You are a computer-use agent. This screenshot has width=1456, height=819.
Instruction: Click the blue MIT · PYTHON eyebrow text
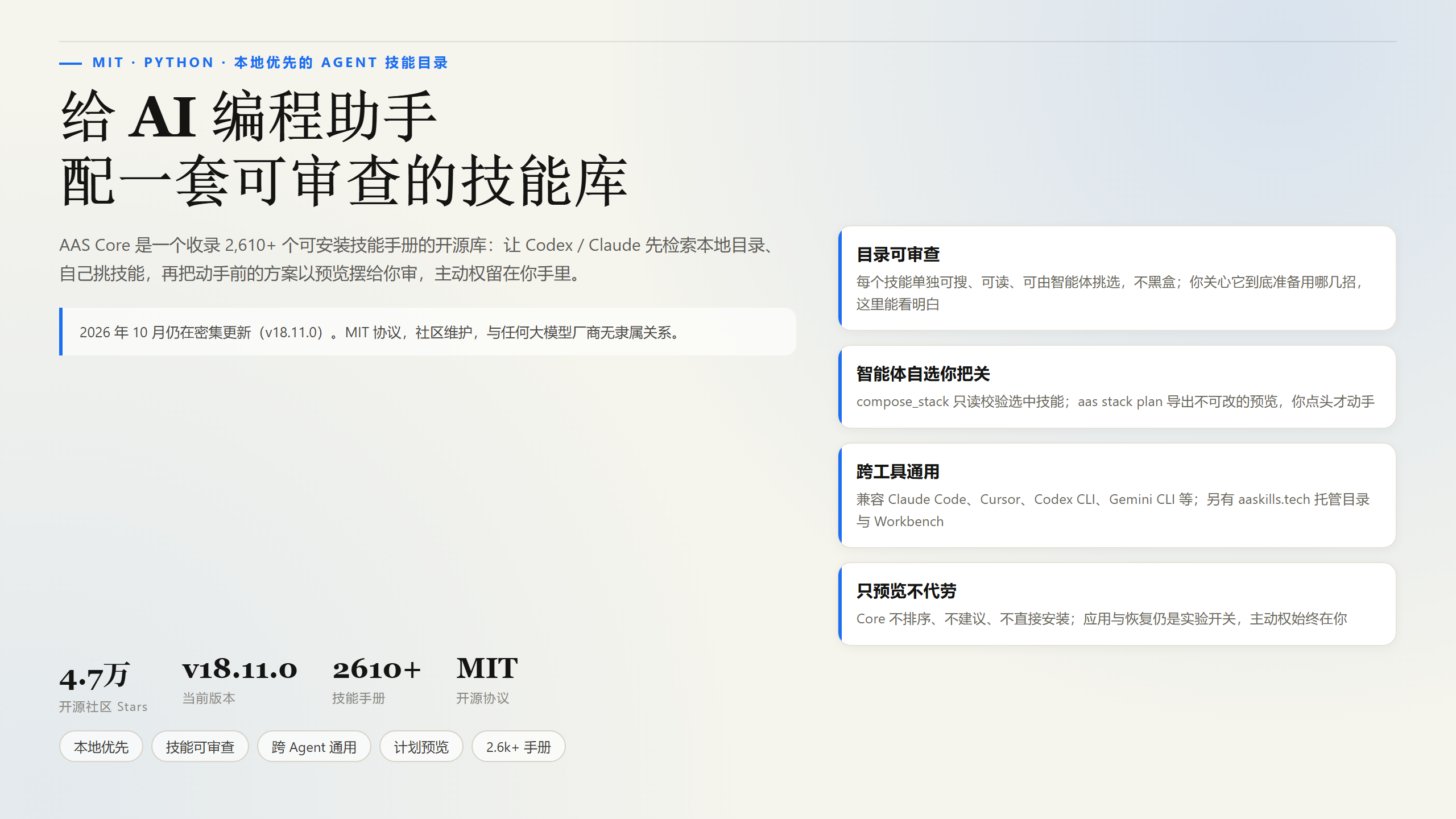coord(271,63)
